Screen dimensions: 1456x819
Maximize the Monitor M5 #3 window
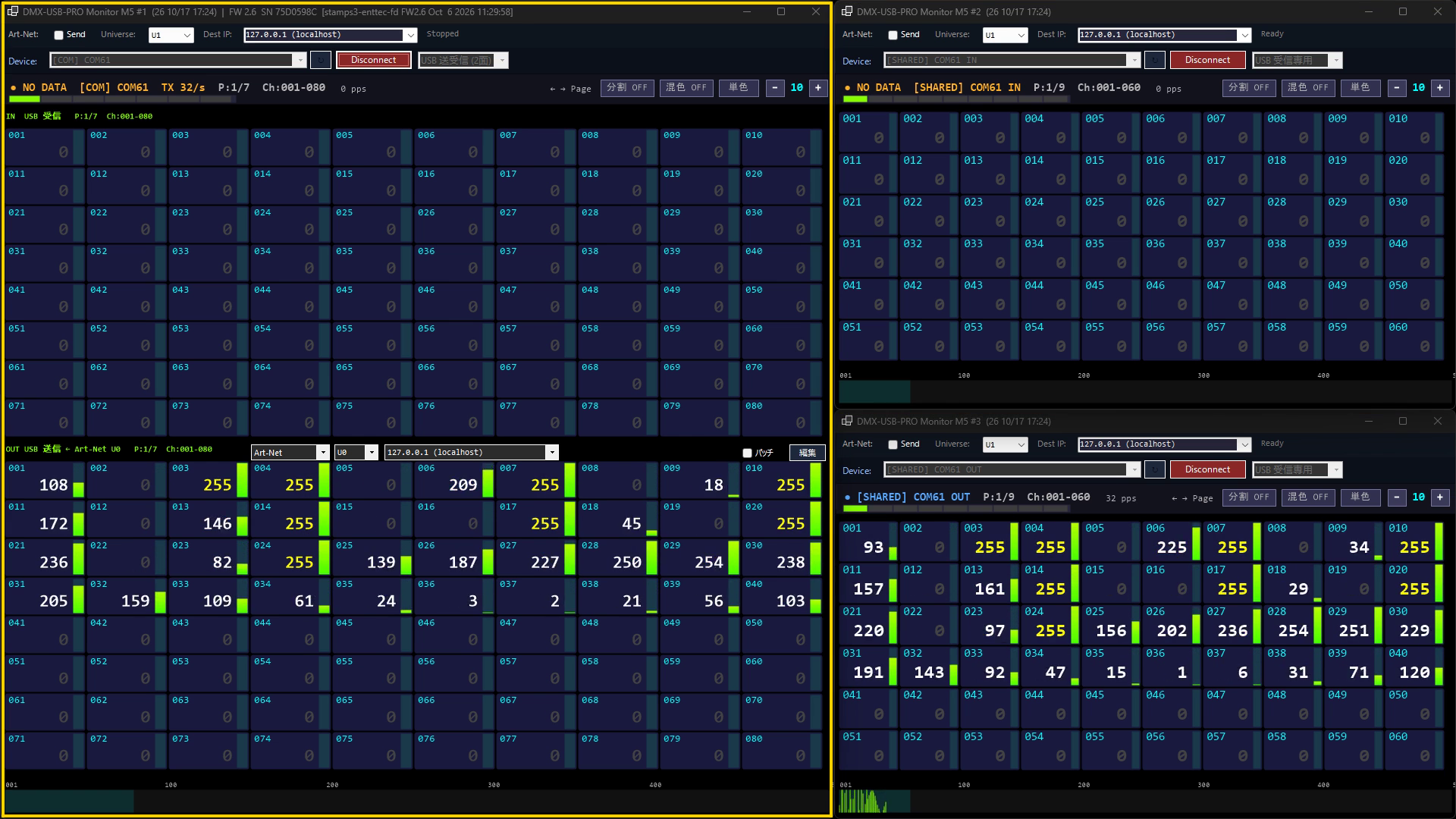[x=1403, y=421]
